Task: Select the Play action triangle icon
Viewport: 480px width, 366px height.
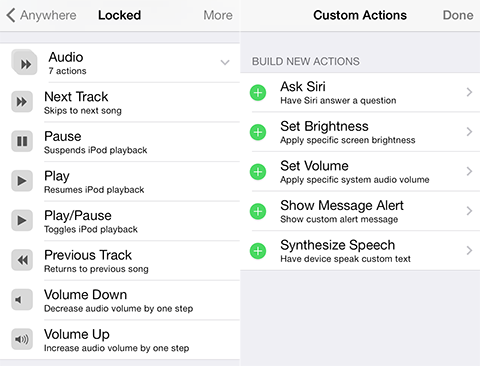Action: point(22,181)
